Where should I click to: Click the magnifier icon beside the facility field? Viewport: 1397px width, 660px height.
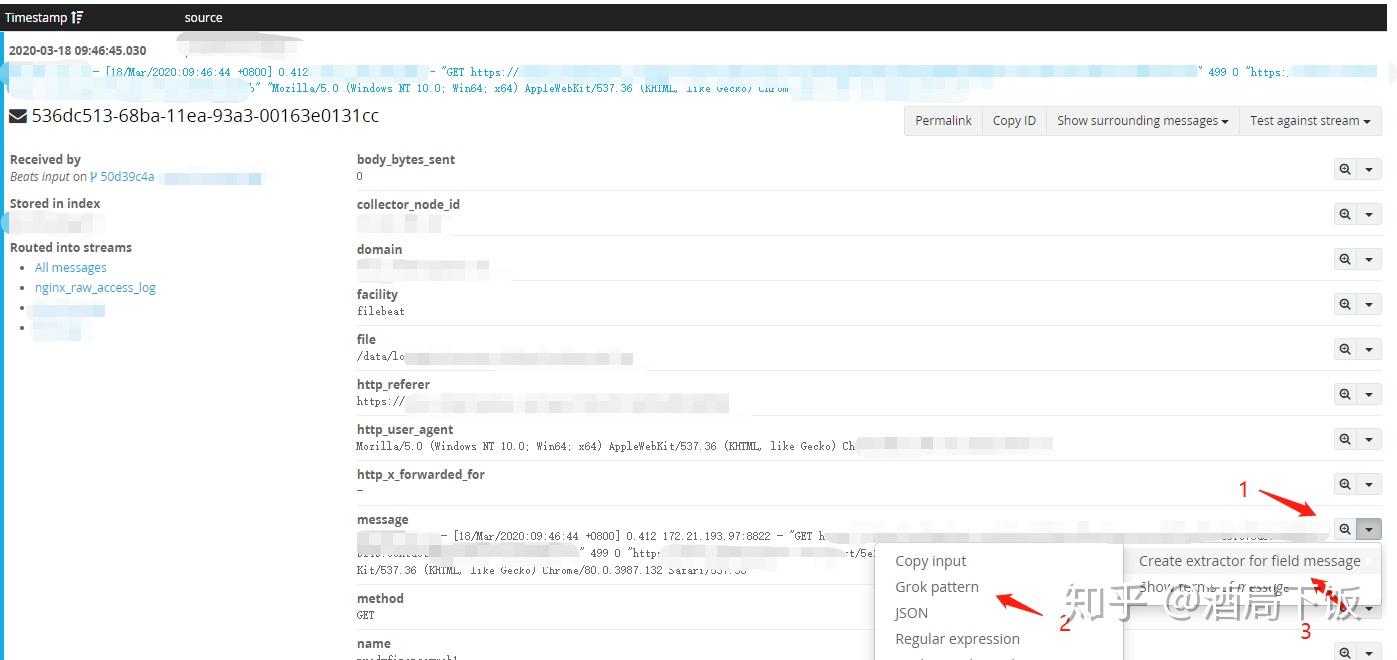[x=1346, y=303]
